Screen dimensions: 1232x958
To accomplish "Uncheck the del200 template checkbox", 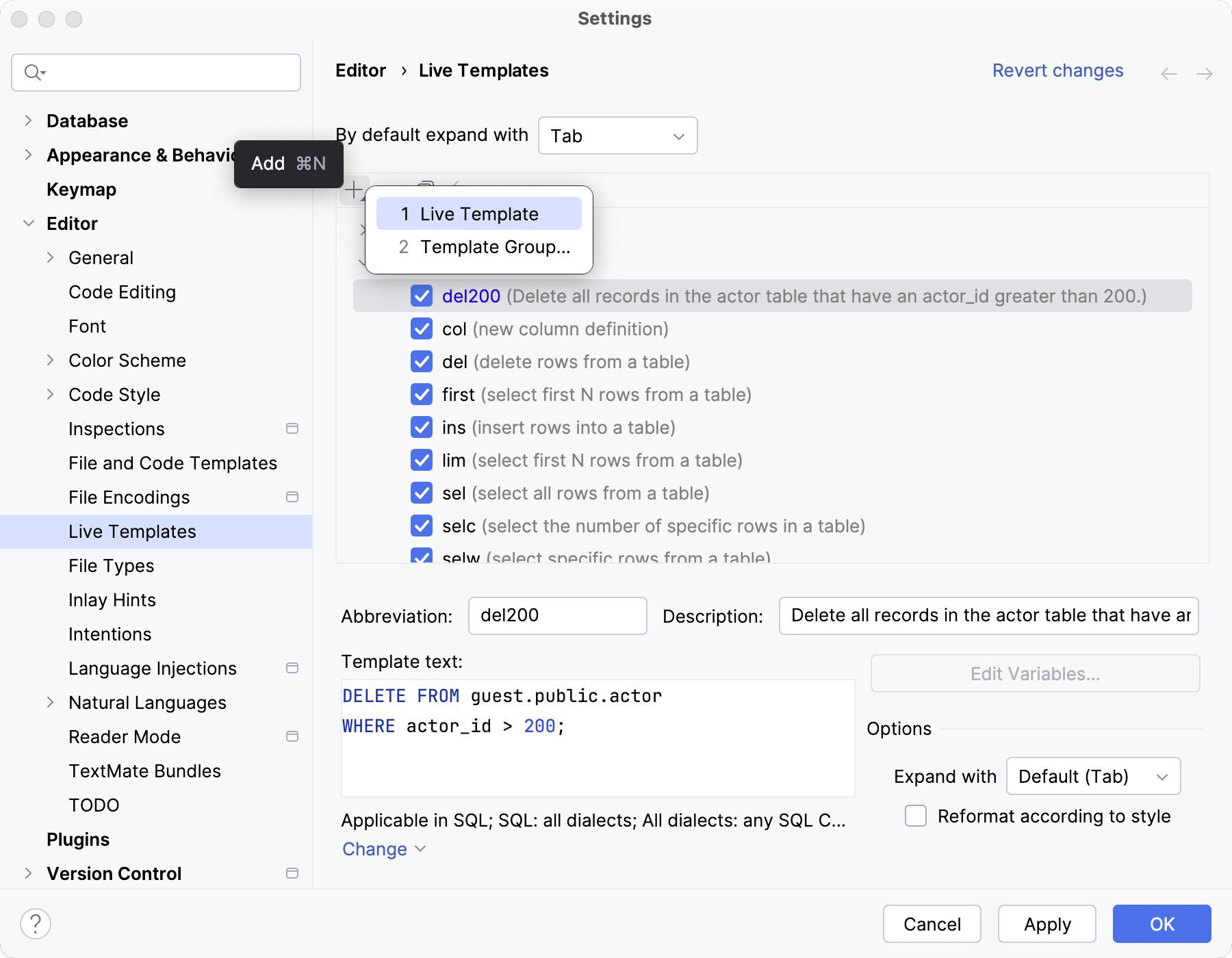I will point(422,296).
